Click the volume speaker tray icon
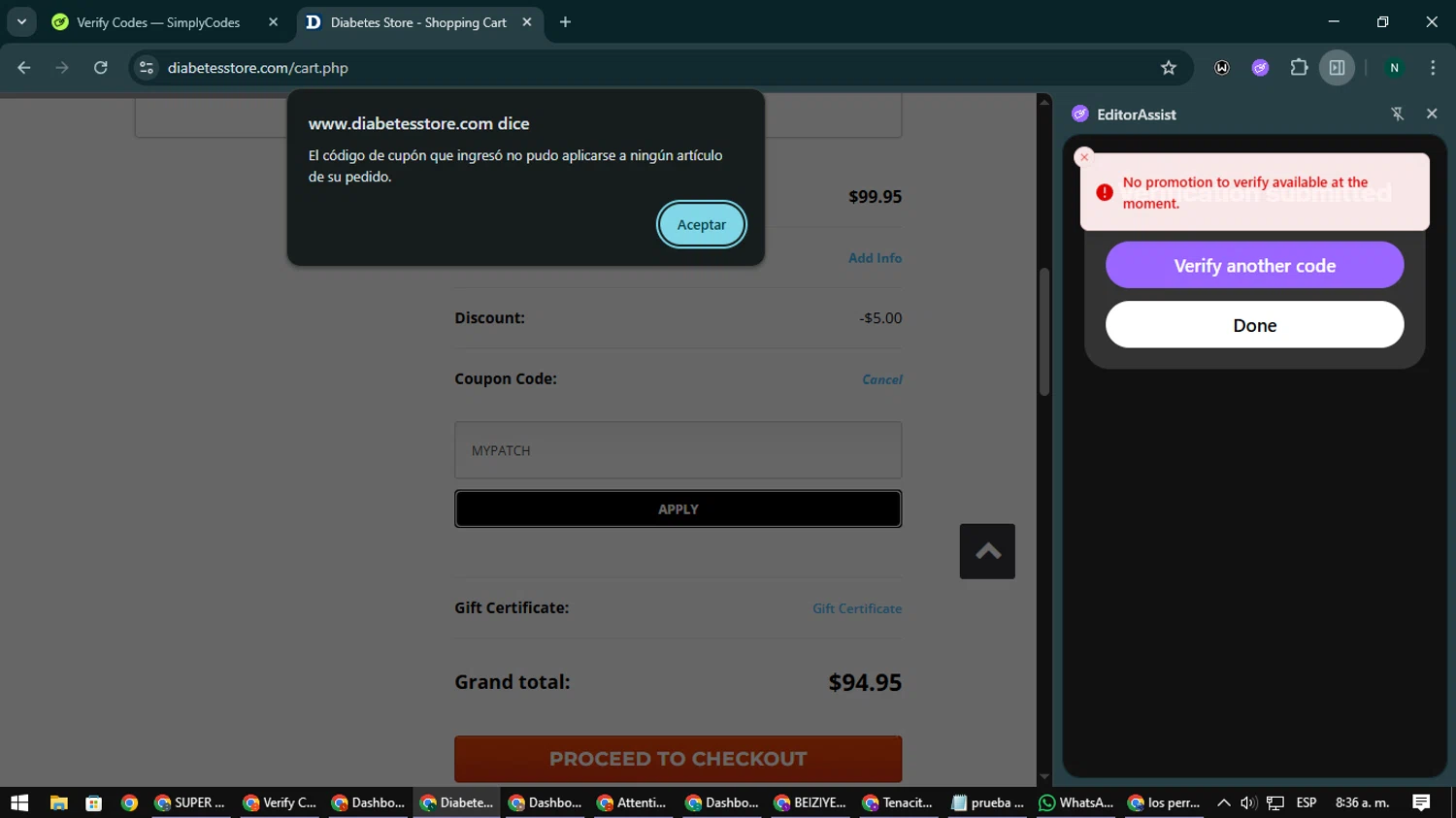1456x818 pixels. (x=1248, y=802)
